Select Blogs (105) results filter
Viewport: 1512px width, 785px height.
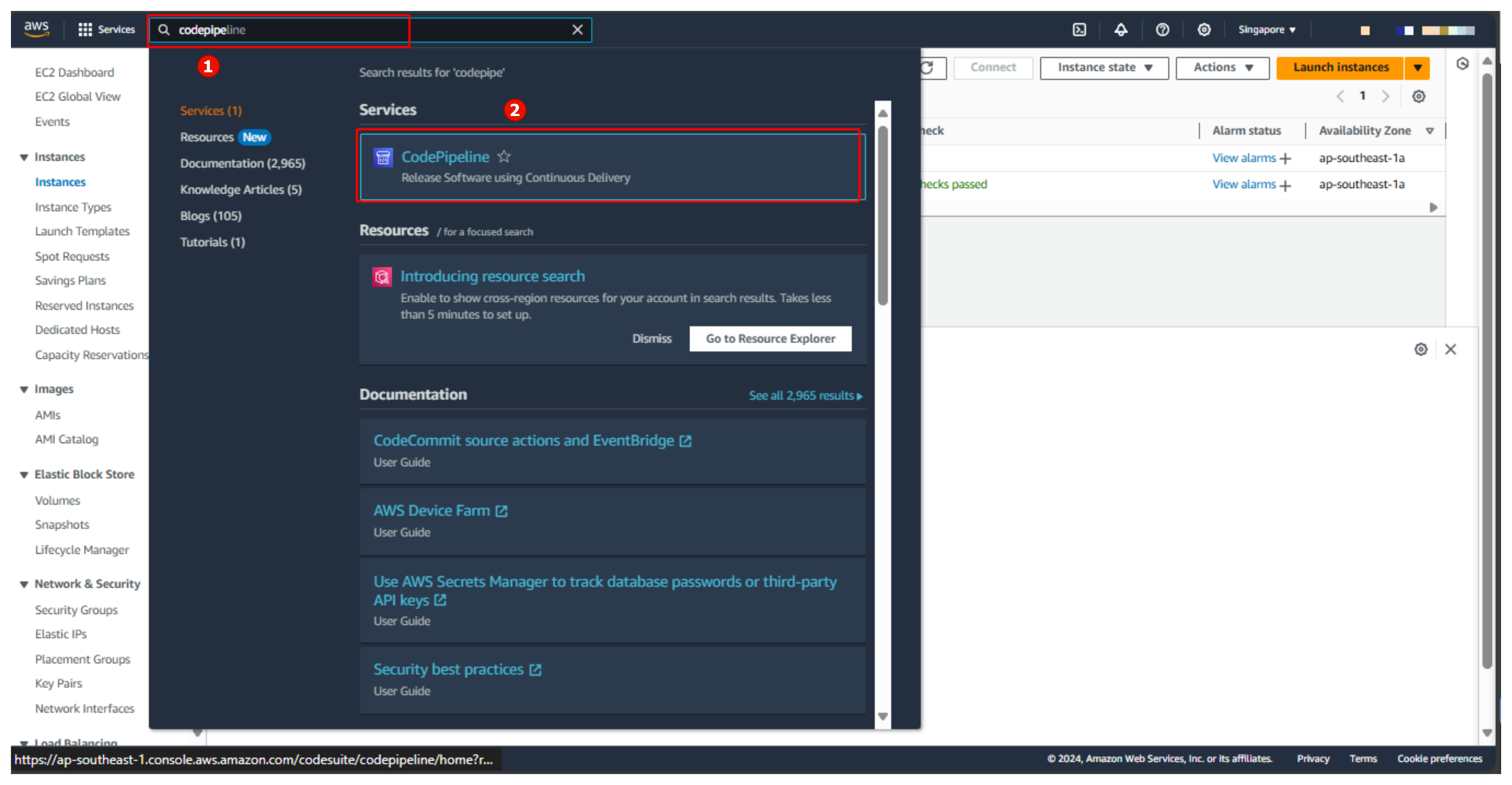211,215
